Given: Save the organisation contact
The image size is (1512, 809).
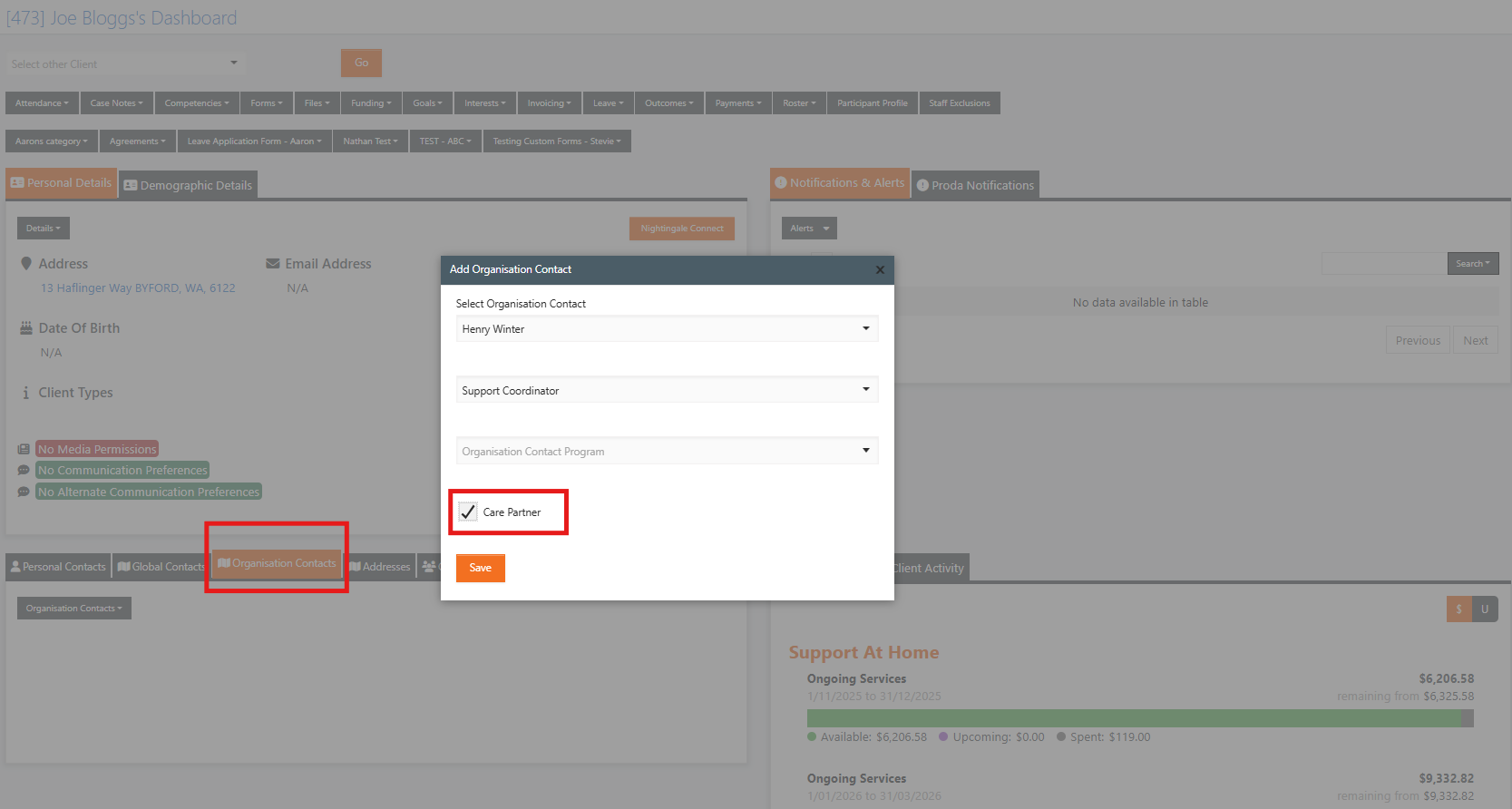Looking at the screenshot, I should pos(481,568).
